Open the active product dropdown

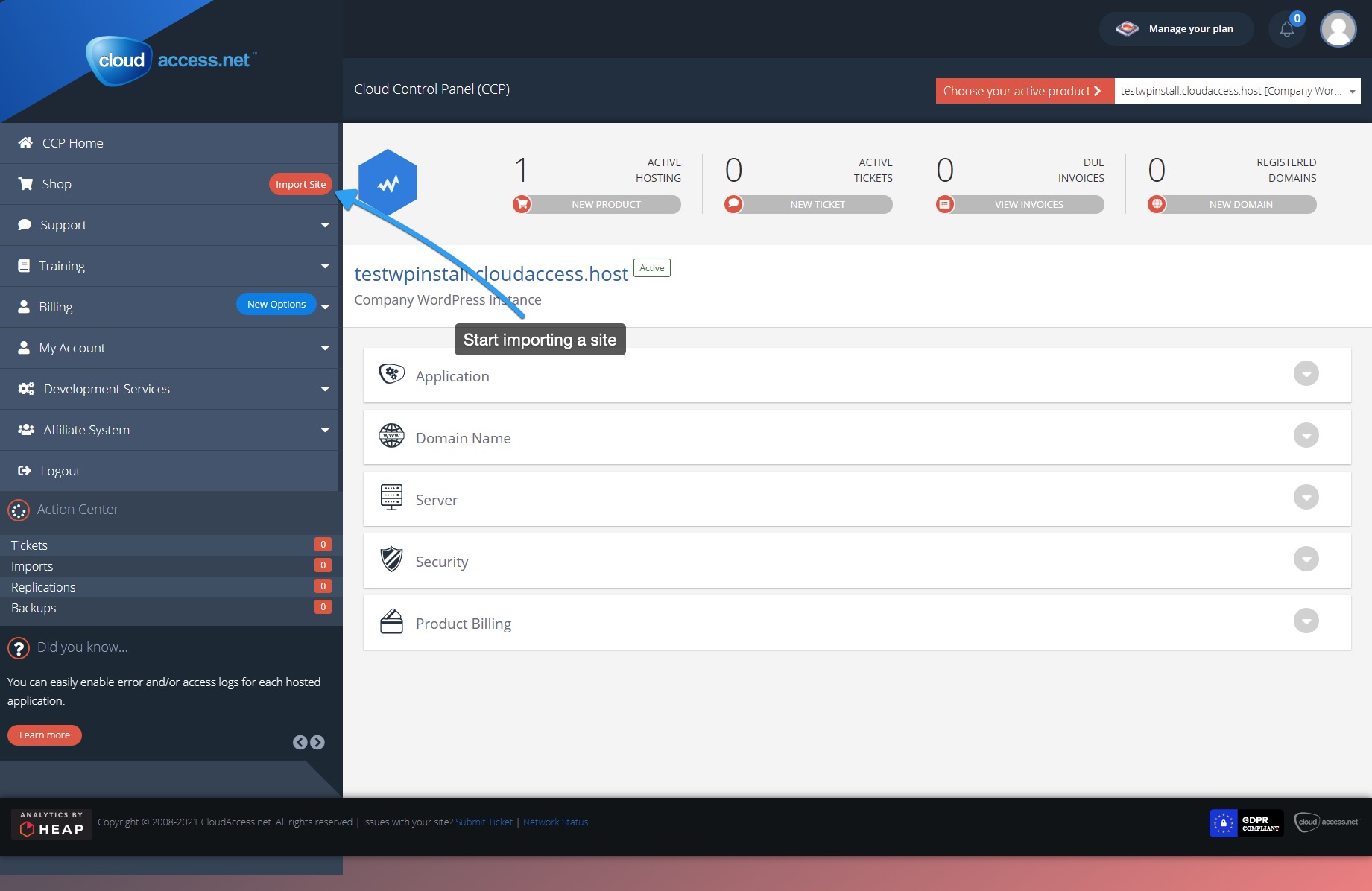[1237, 91]
